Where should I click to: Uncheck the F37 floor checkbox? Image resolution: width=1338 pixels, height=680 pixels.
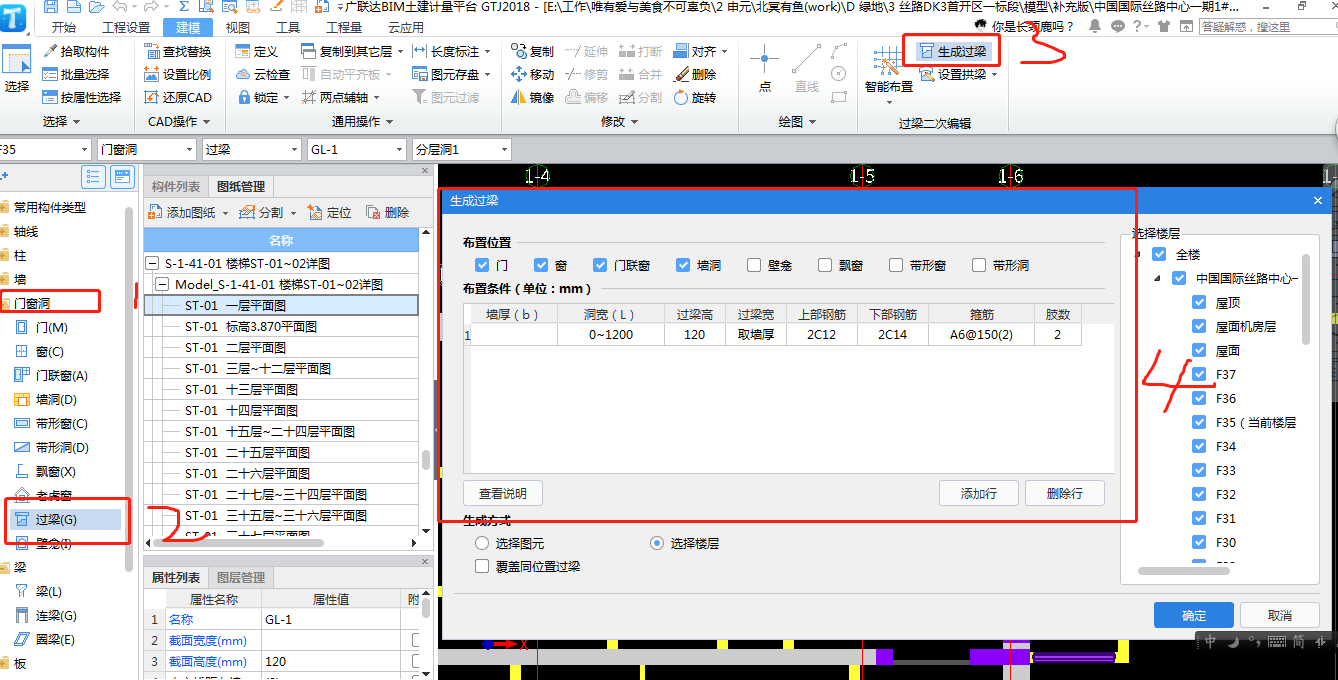point(1199,374)
